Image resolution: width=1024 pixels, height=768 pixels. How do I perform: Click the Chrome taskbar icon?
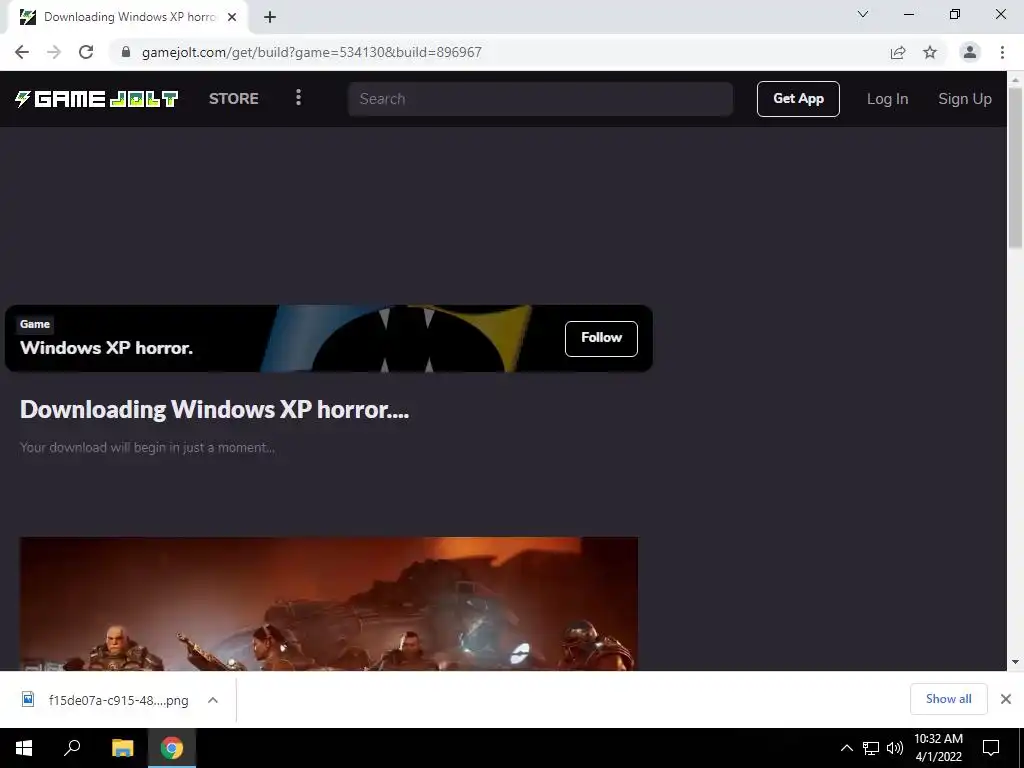172,748
